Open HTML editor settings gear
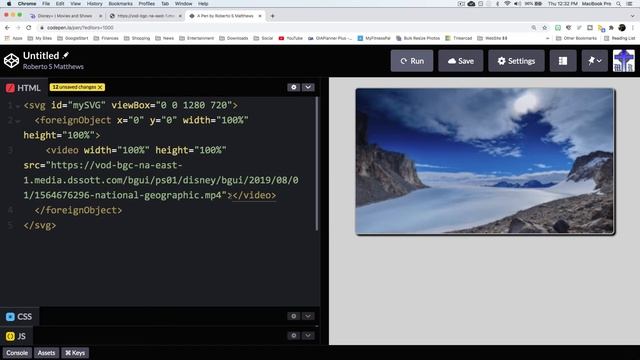This screenshot has width=640, height=360. [293, 87]
